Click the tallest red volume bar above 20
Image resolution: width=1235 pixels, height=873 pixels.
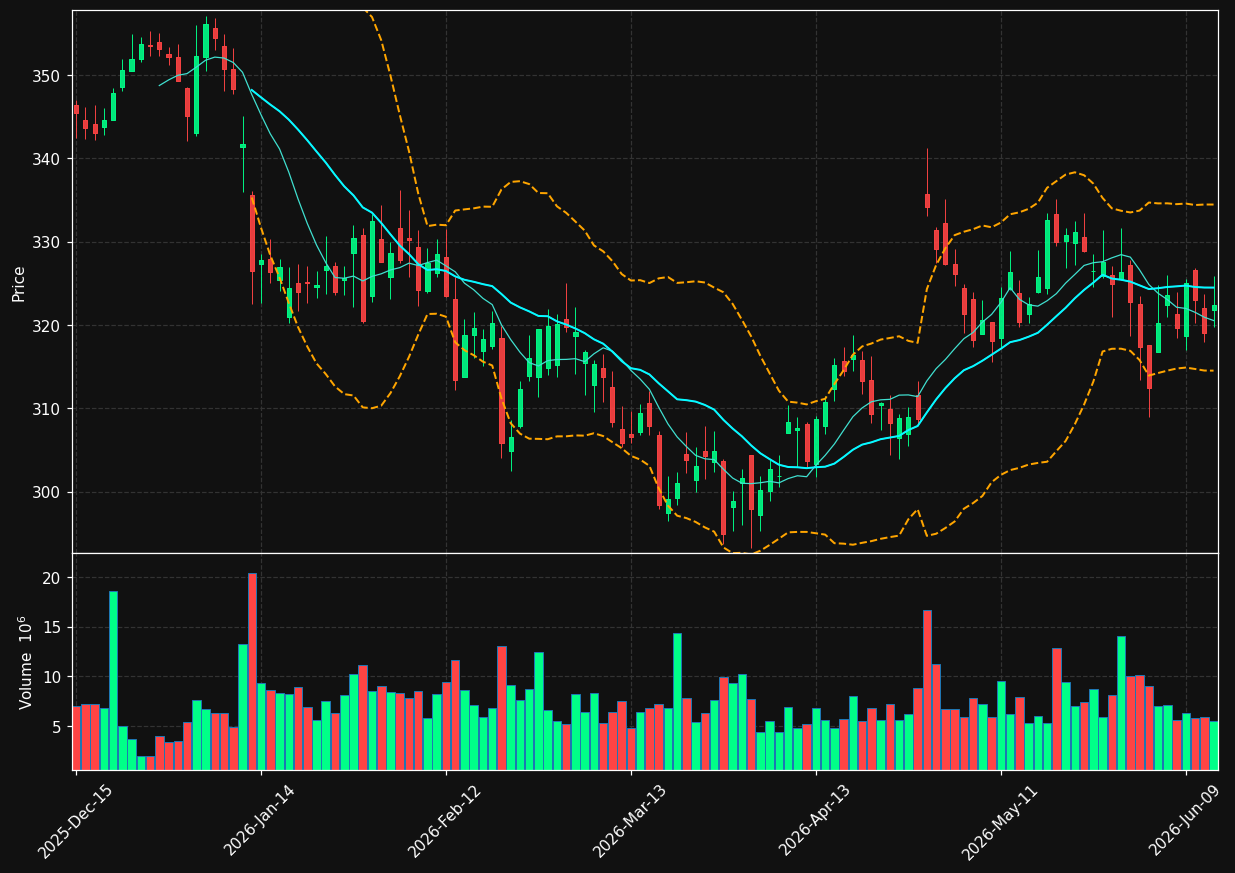coord(252,671)
